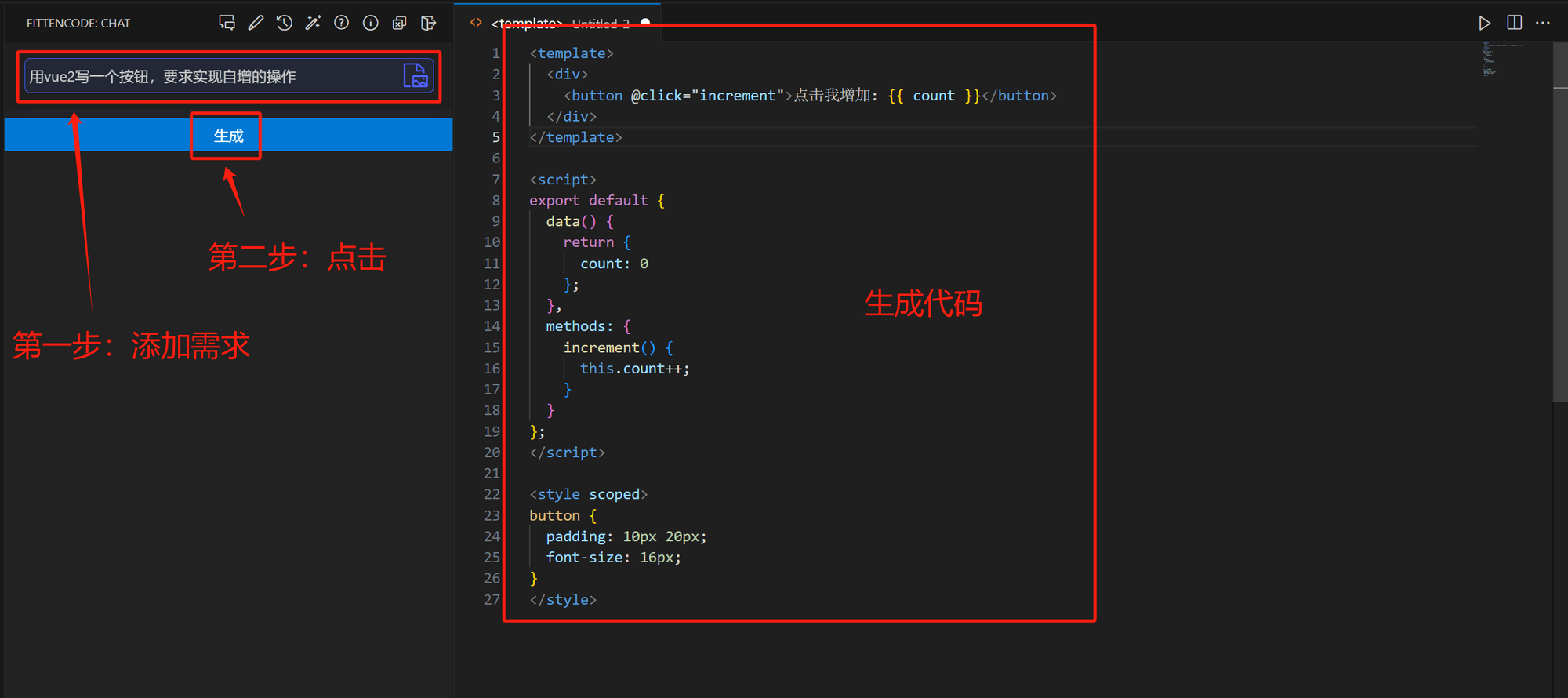
Task: Click the logout icon in chat header
Action: [x=428, y=23]
